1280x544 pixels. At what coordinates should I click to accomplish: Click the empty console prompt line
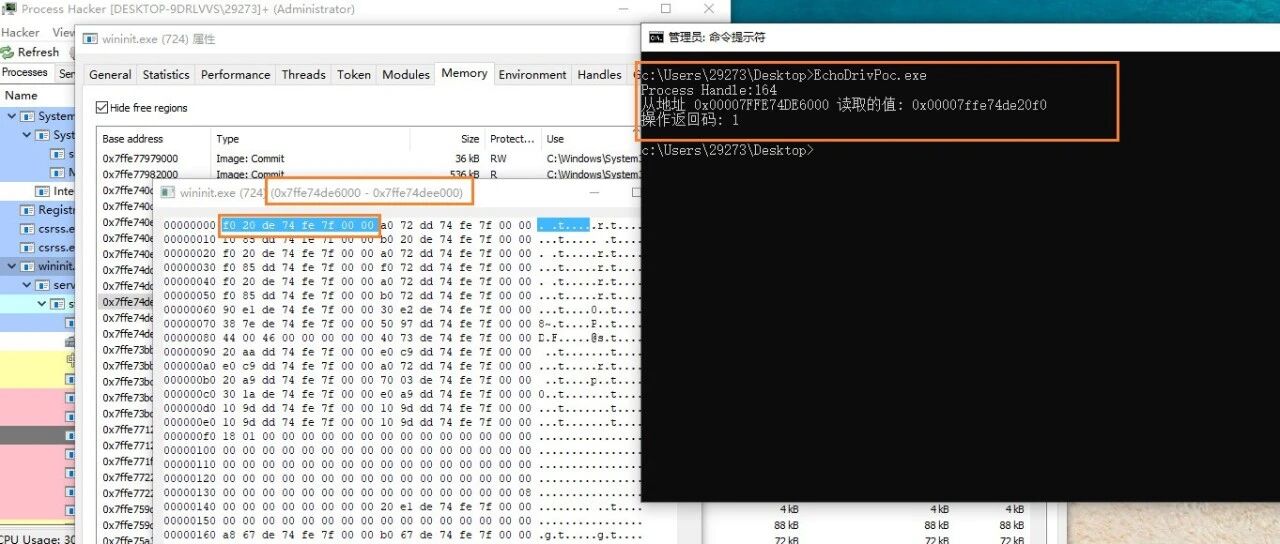(727, 150)
